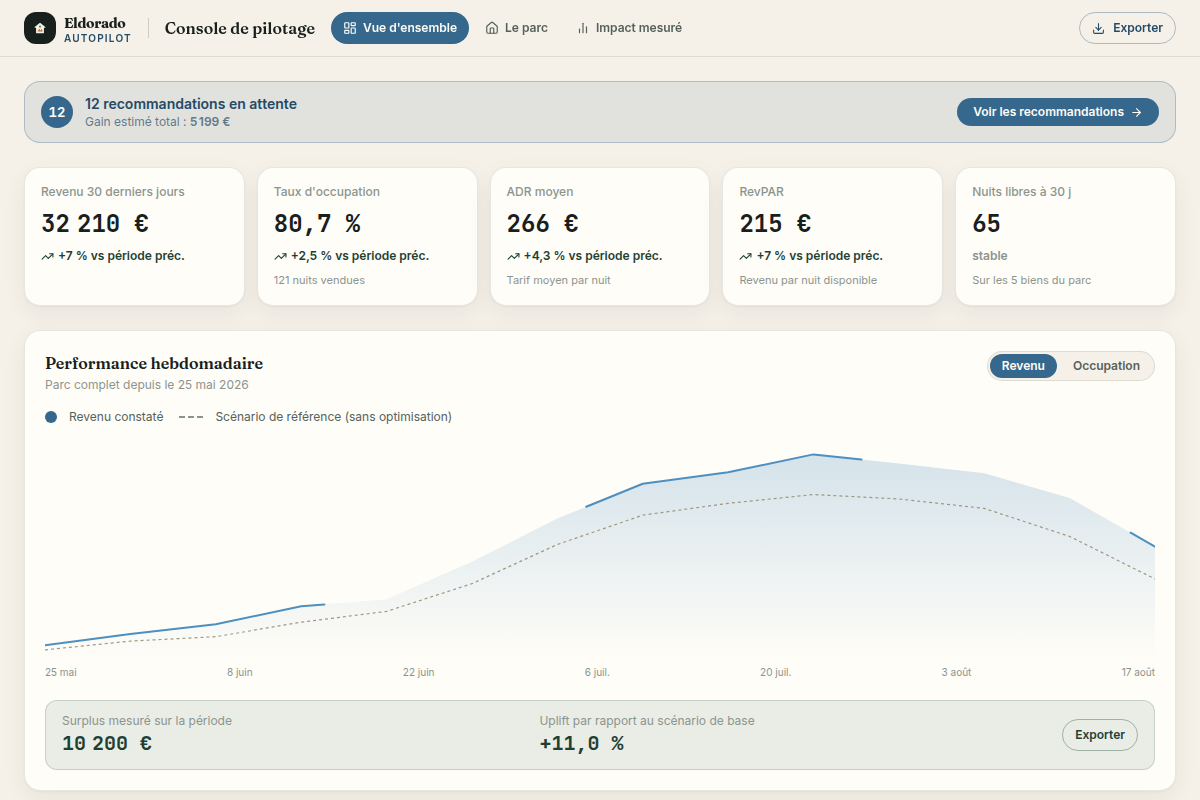Click trend arrow icon under Taux d'occupation

[x=280, y=256]
